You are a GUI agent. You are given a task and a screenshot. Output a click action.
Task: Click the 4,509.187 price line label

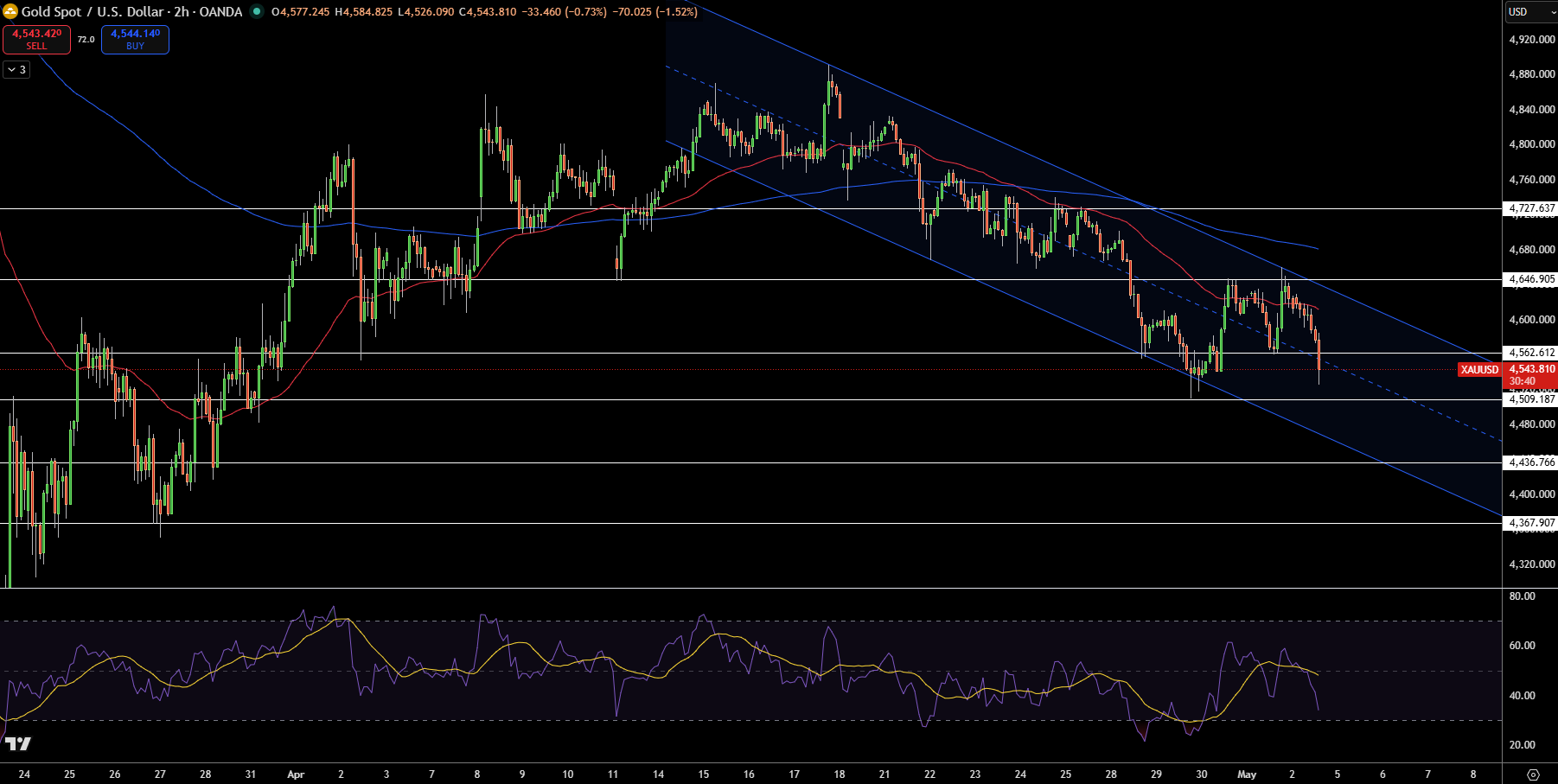click(1531, 399)
